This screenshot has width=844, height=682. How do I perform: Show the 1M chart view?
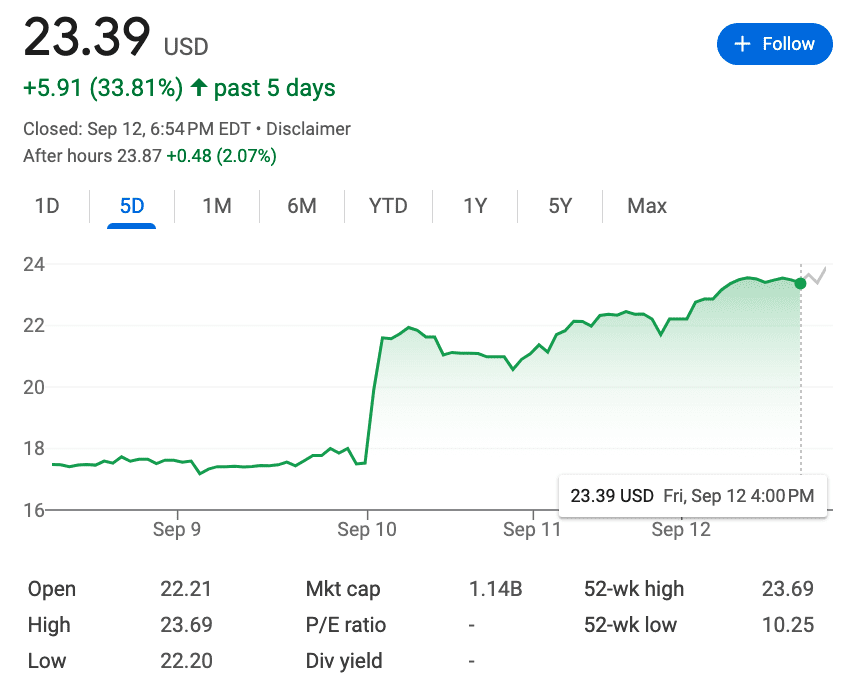click(x=216, y=206)
